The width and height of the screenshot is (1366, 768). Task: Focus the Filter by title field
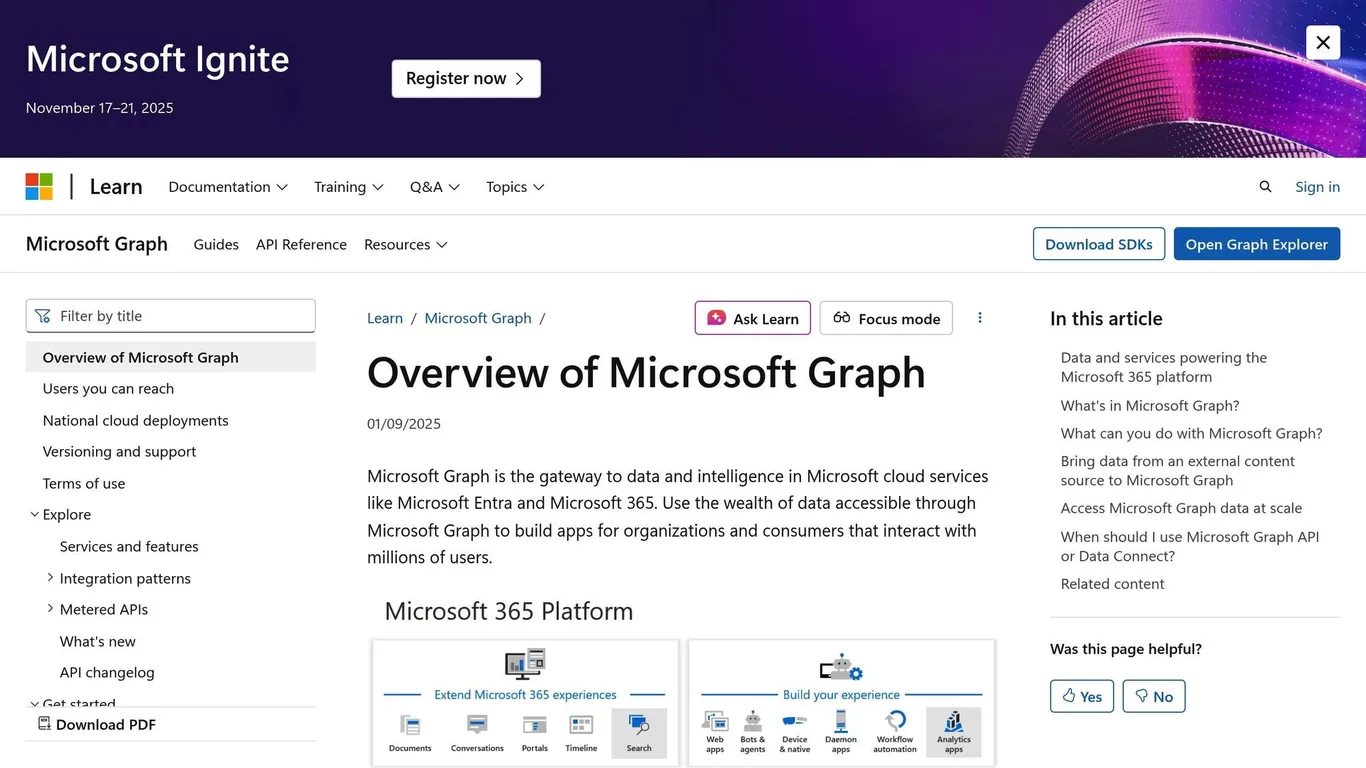pos(170,316)
